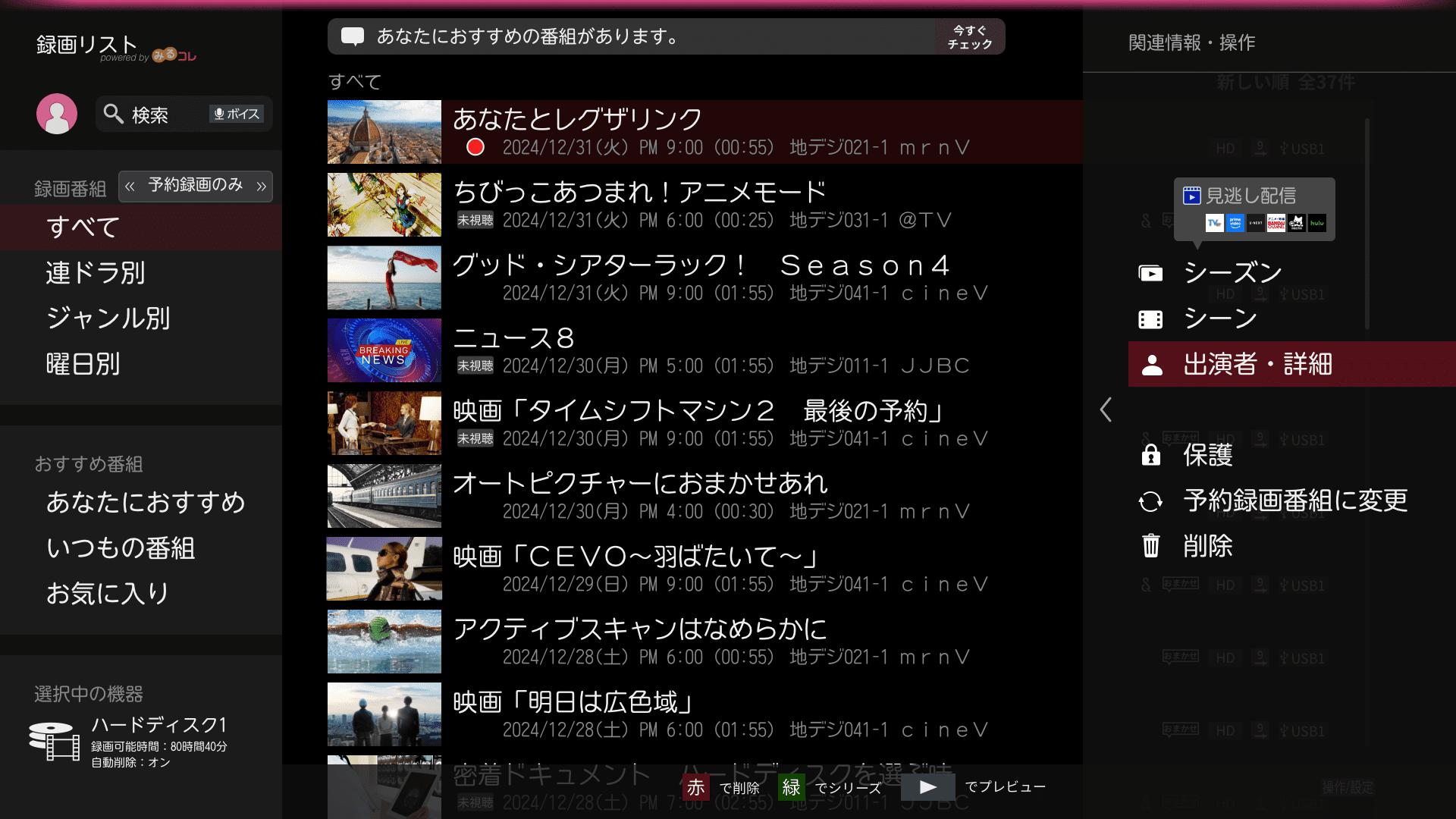Select the Prime Video streaming icon

pyautogui.click(x=1235, y=223)
